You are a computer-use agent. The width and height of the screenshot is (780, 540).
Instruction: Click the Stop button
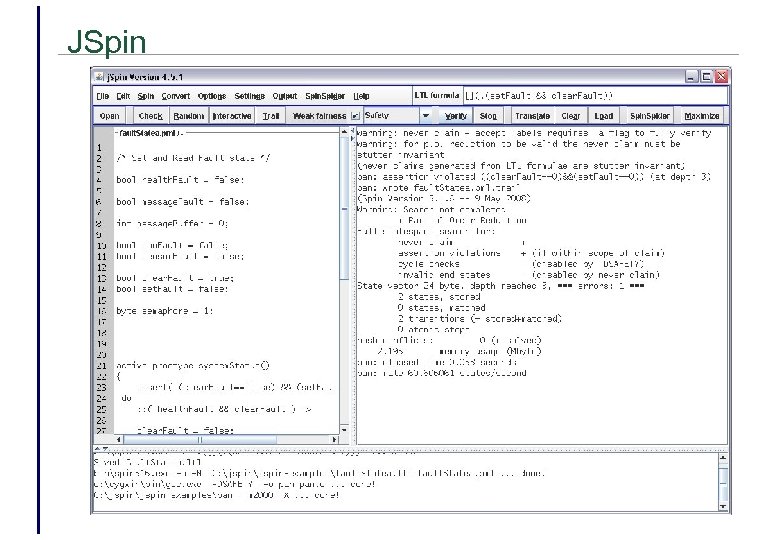tap(488, 116)
